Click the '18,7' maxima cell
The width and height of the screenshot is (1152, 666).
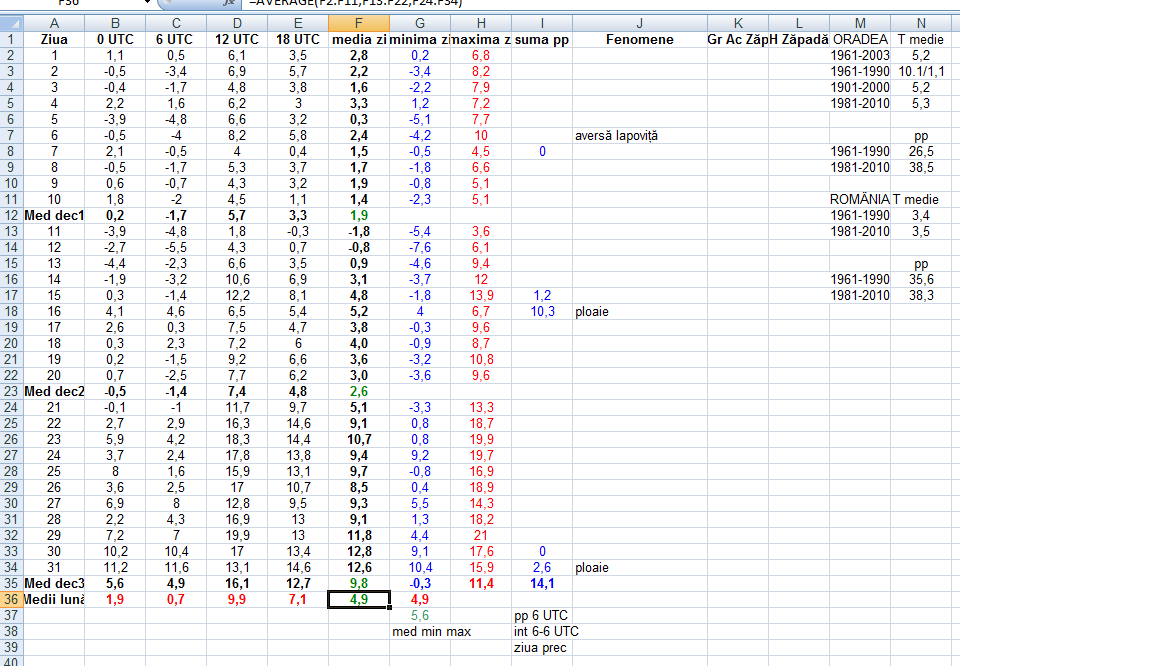[480, 423]
